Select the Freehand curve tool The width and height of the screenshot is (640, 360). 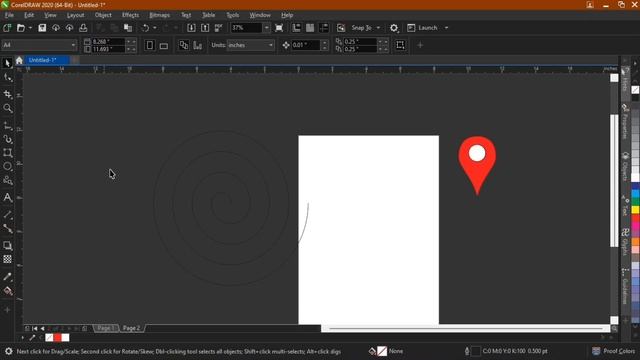[7, 126]
